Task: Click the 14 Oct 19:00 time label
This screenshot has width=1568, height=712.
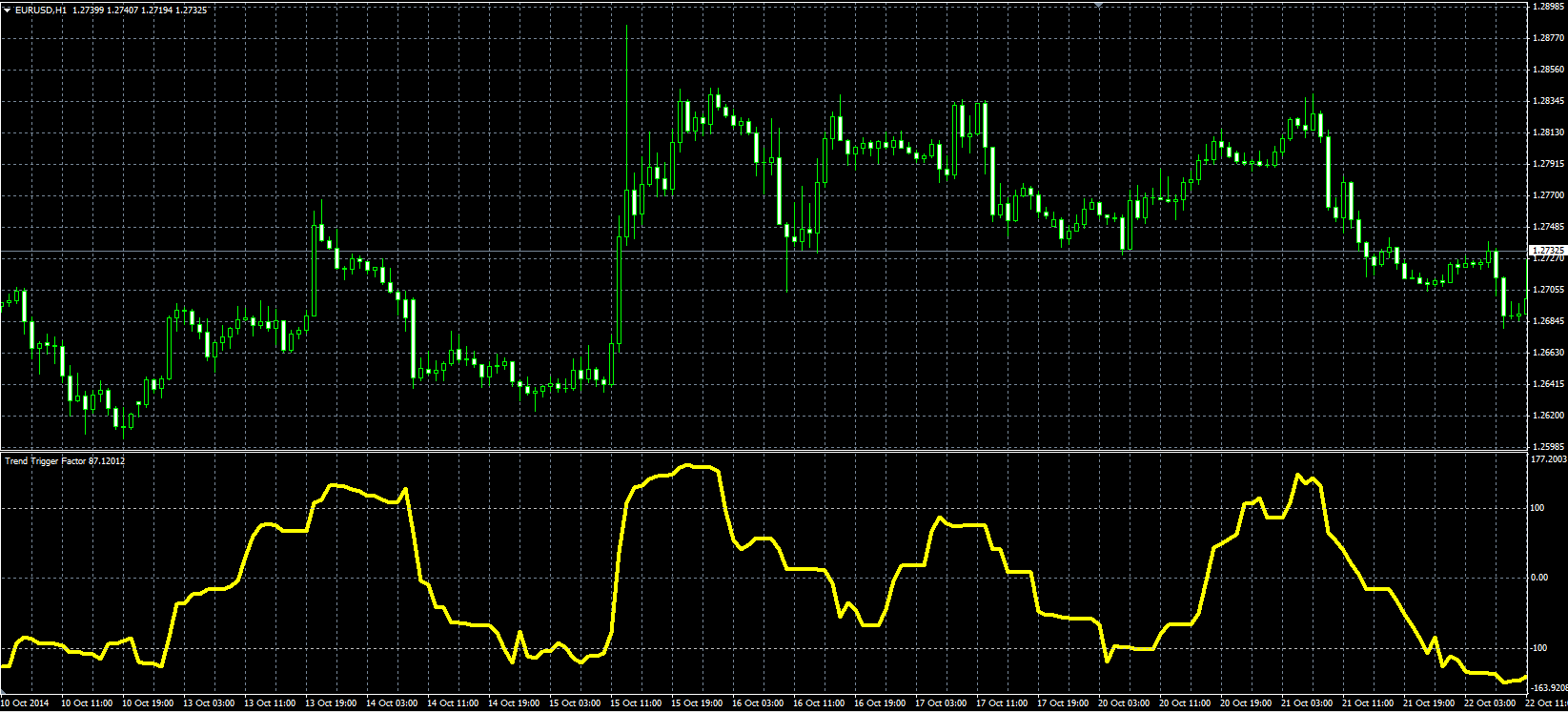Action: pos(514,703)
